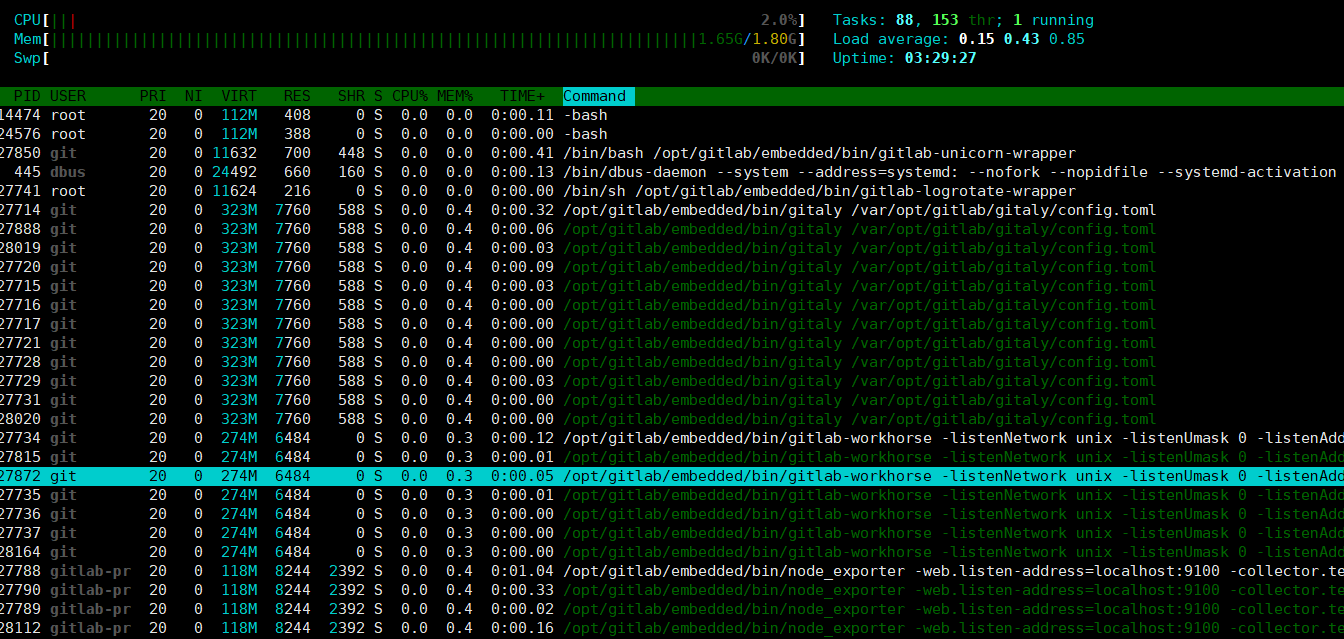
Task: Click the 0:01.04 time value of node_exporter
Action: point(522,571)
